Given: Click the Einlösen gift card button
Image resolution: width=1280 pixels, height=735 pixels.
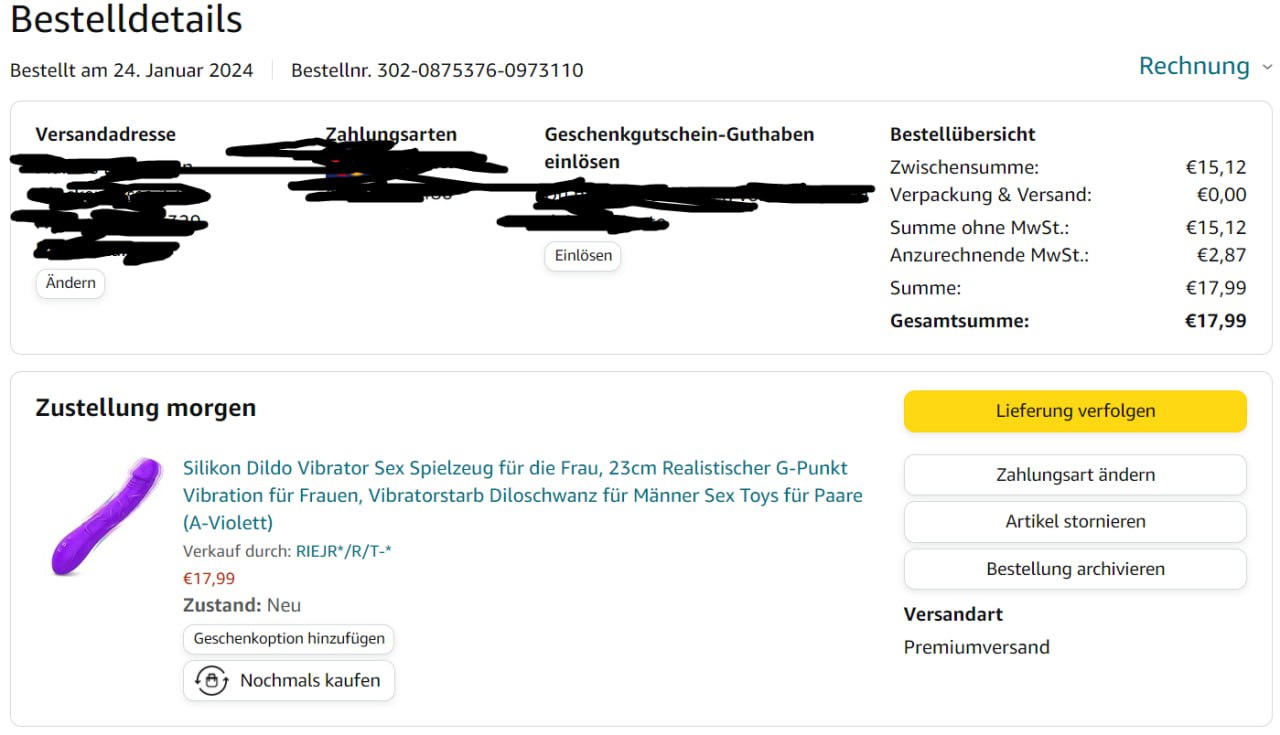Looking at the screenshot, I should coord(583,256).
